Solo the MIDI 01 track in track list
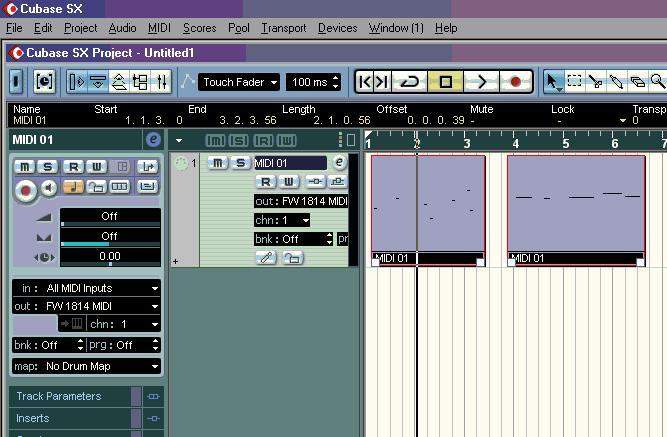667x437 pixels. pyautogui.click(x=239, y=163)
